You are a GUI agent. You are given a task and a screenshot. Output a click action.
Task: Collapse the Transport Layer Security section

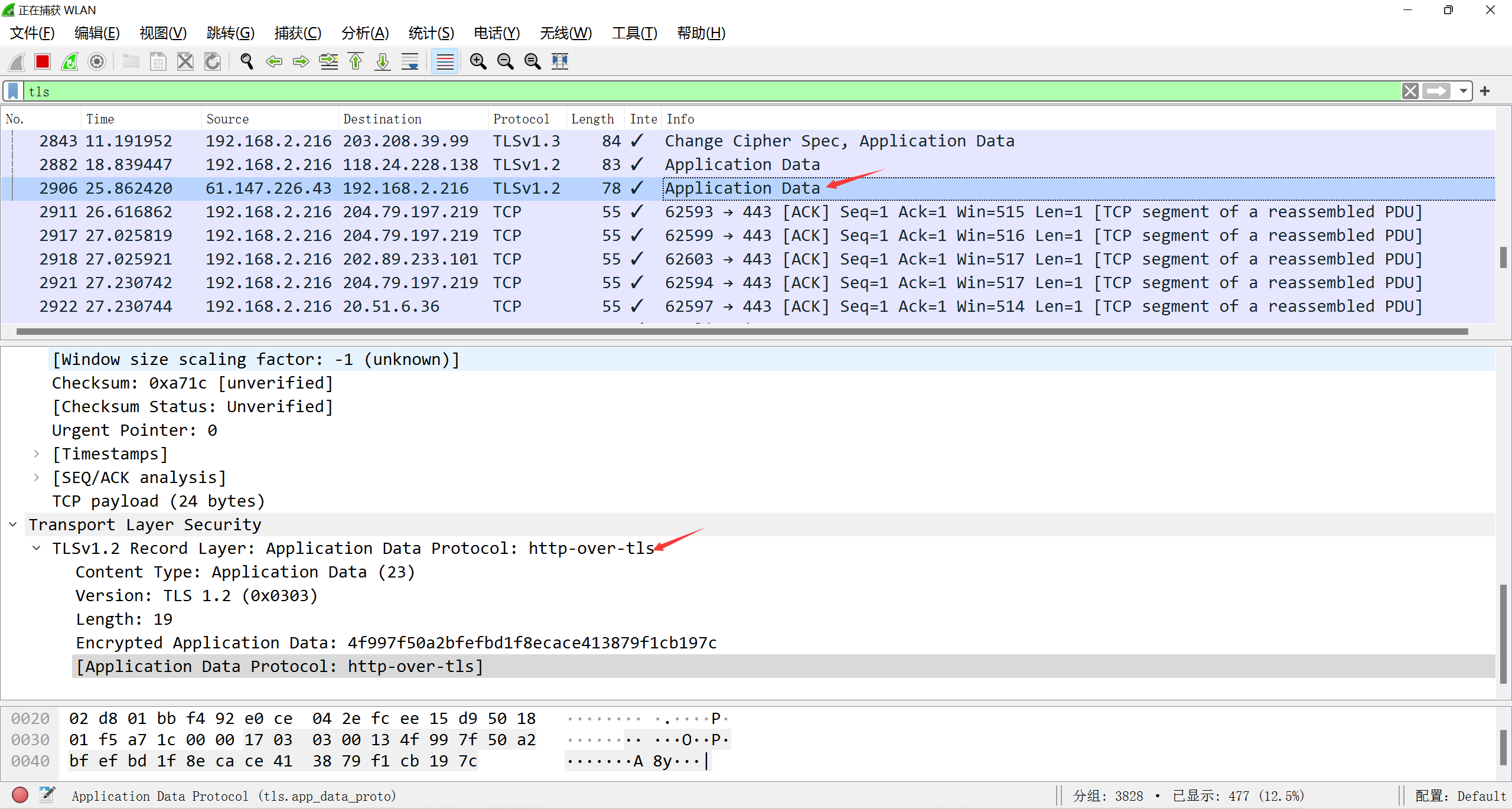(13, 524)
